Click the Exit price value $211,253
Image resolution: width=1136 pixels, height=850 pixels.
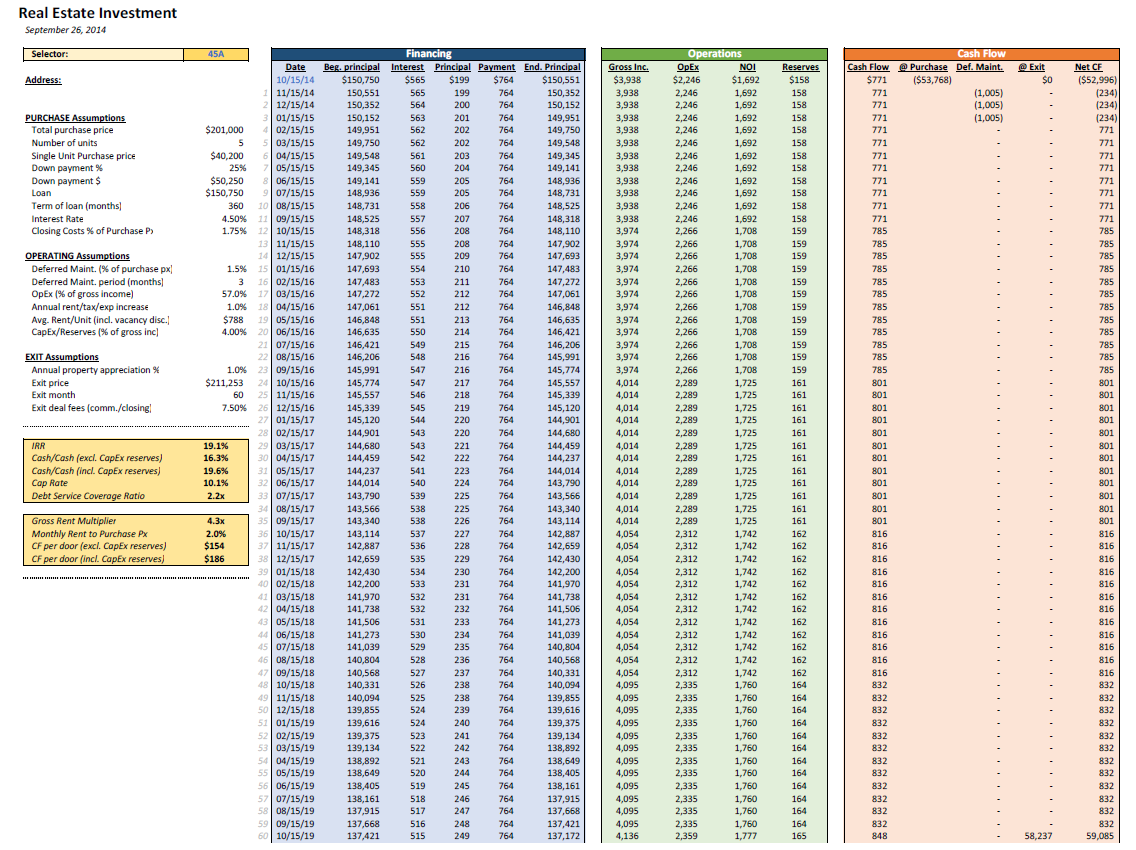(x=225, y=383)
